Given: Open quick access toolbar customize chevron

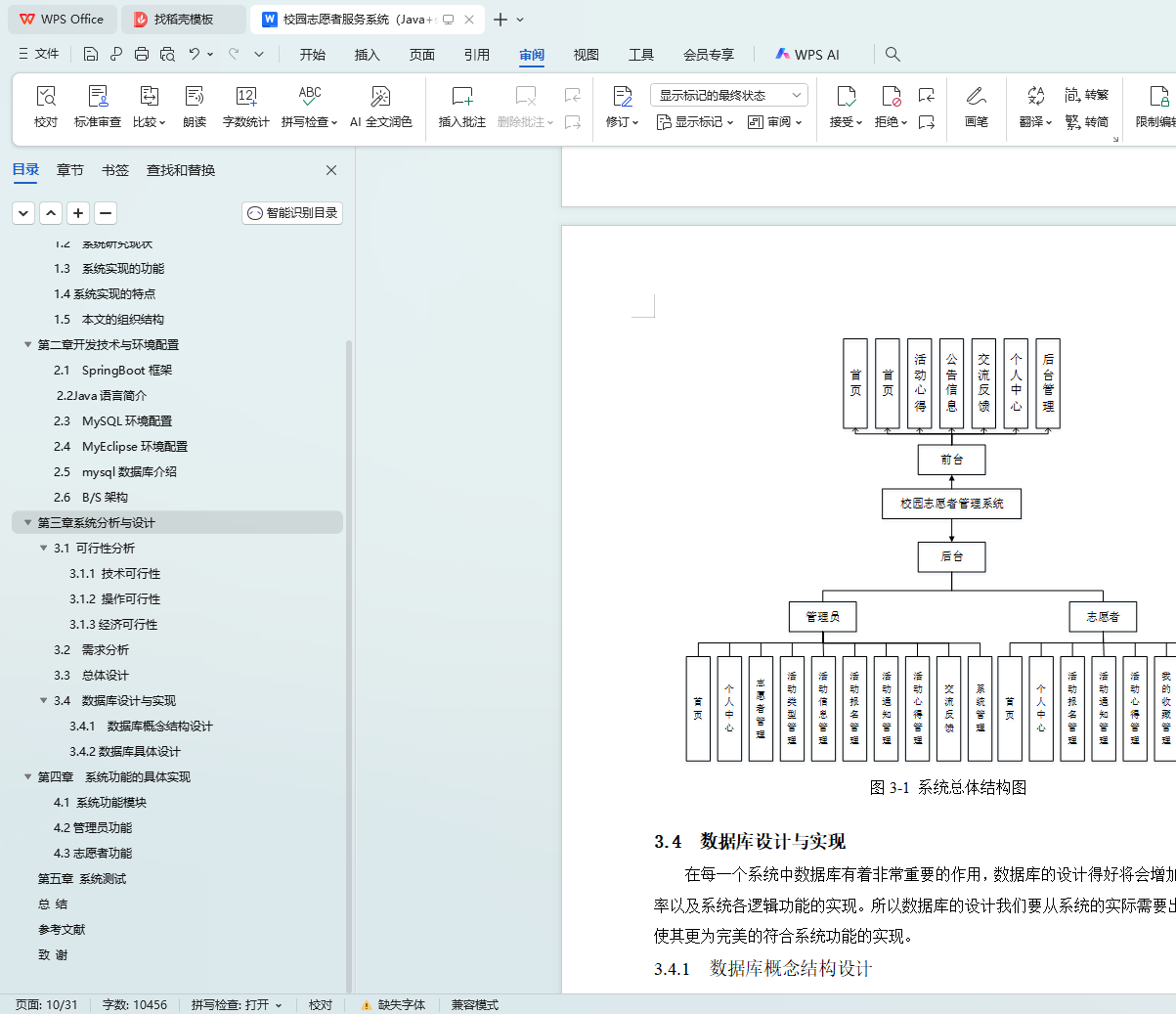Looking at the screenshot, I should pos(259,54).
